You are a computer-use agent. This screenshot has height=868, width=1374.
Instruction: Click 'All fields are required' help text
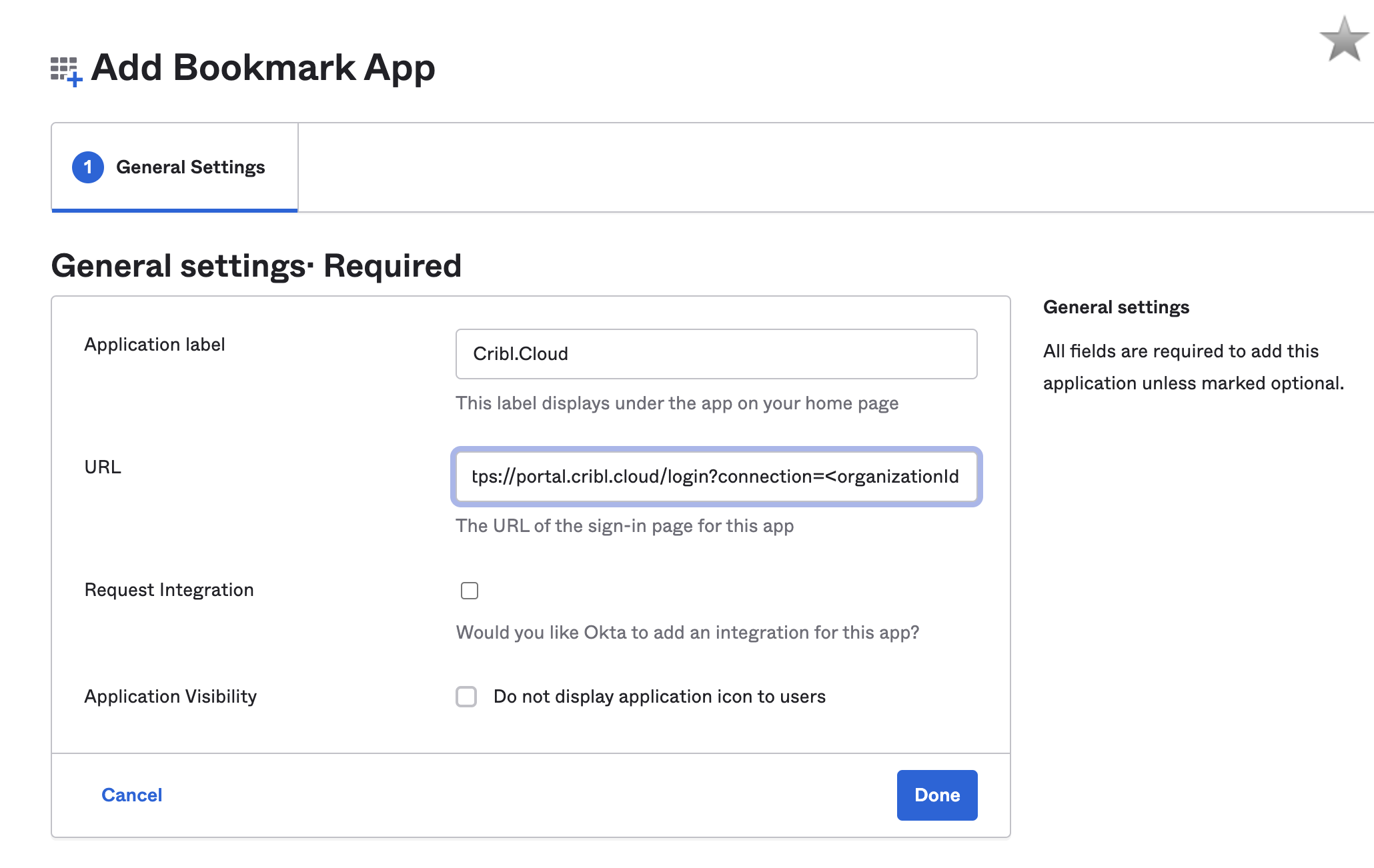(x=1194, y=367)
